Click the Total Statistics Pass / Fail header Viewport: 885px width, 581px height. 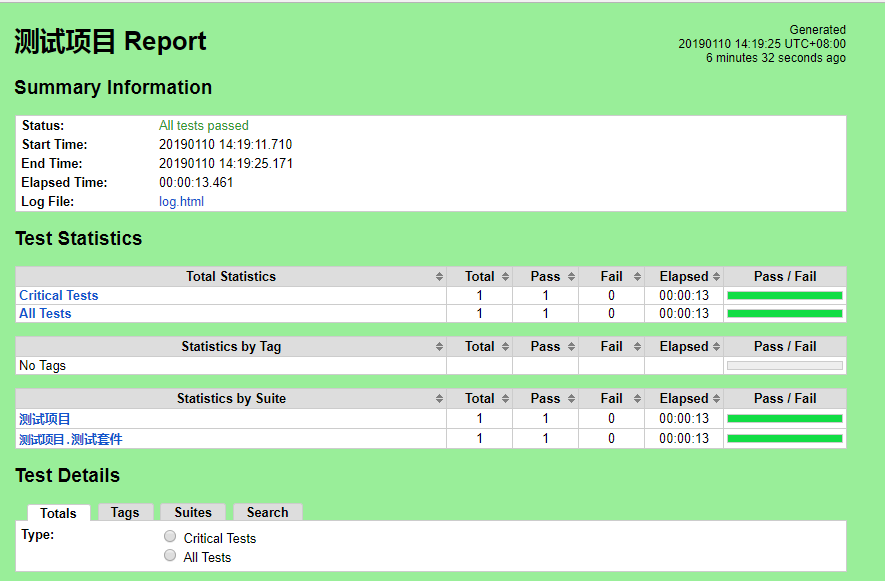click(x=785, y=277)
